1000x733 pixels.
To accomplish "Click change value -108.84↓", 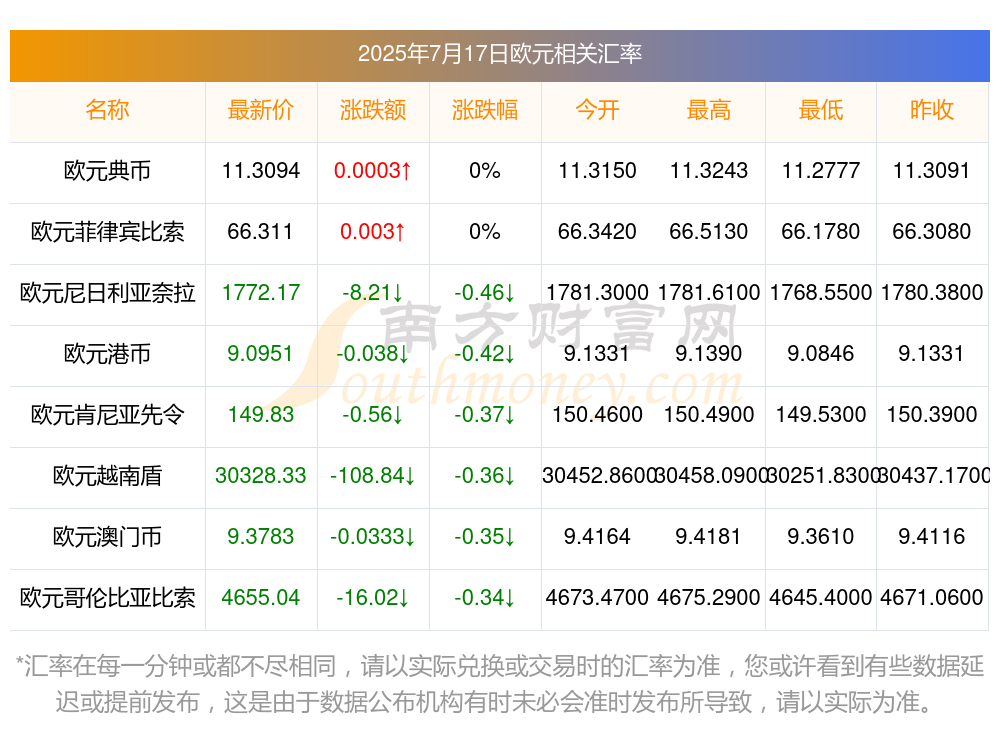I will click(372, 476).
